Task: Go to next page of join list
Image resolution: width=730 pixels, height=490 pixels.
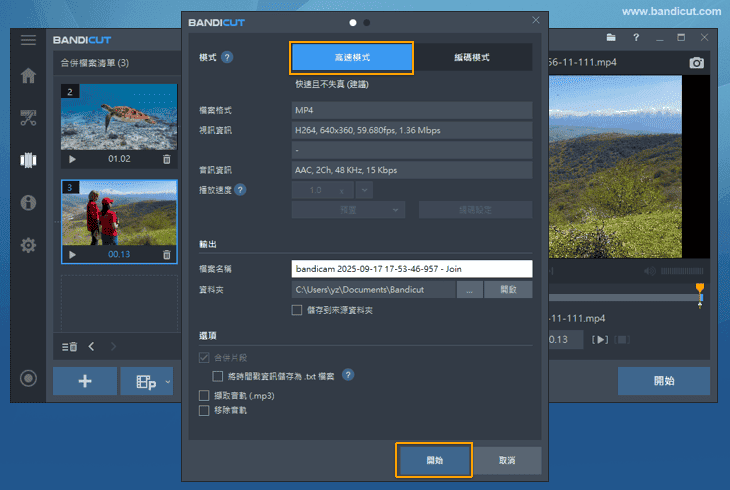Action: click(113, 347)
